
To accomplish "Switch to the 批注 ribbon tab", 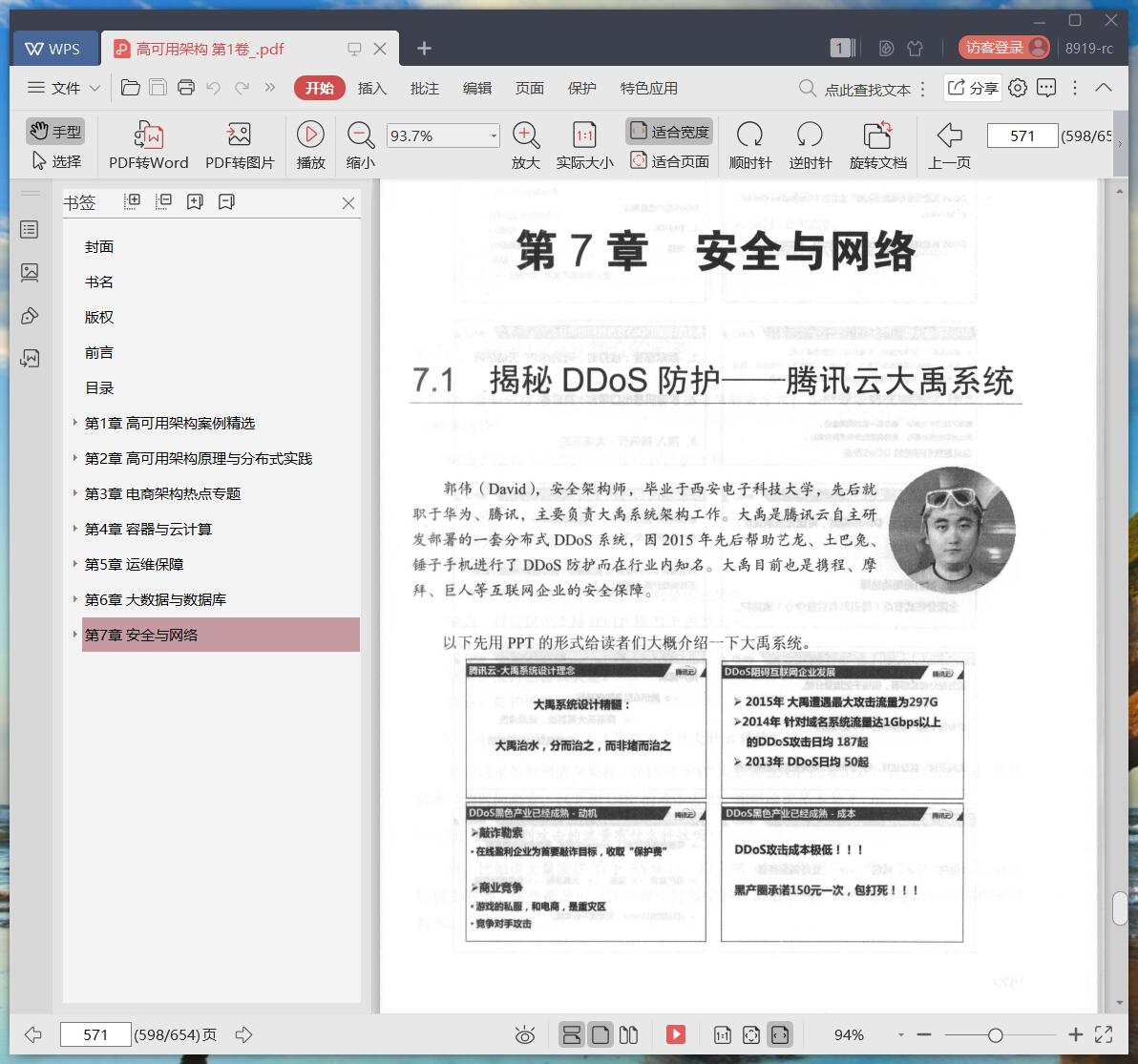I will [425, 88].
